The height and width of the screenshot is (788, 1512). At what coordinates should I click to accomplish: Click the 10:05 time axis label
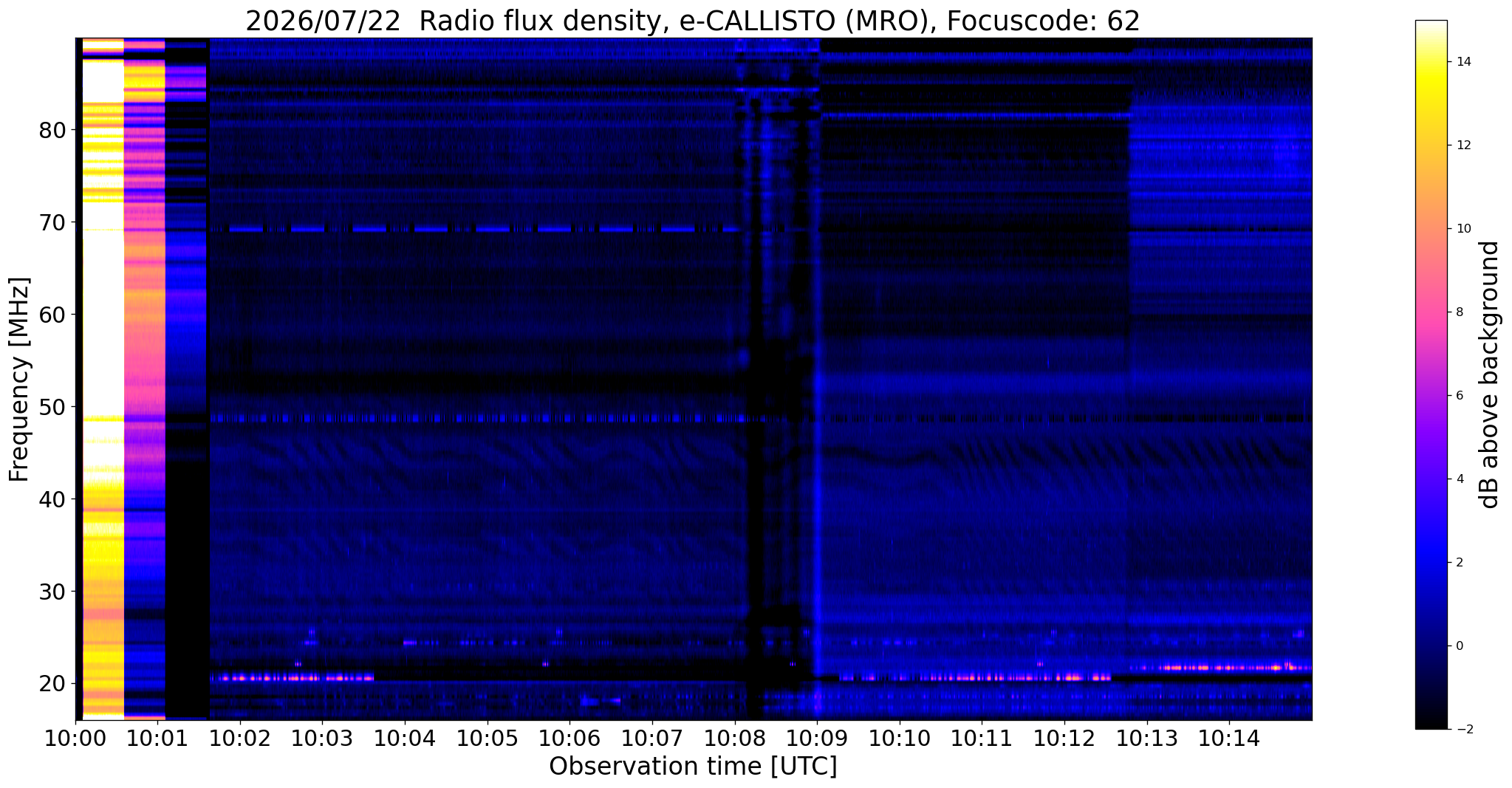point(487,739)
